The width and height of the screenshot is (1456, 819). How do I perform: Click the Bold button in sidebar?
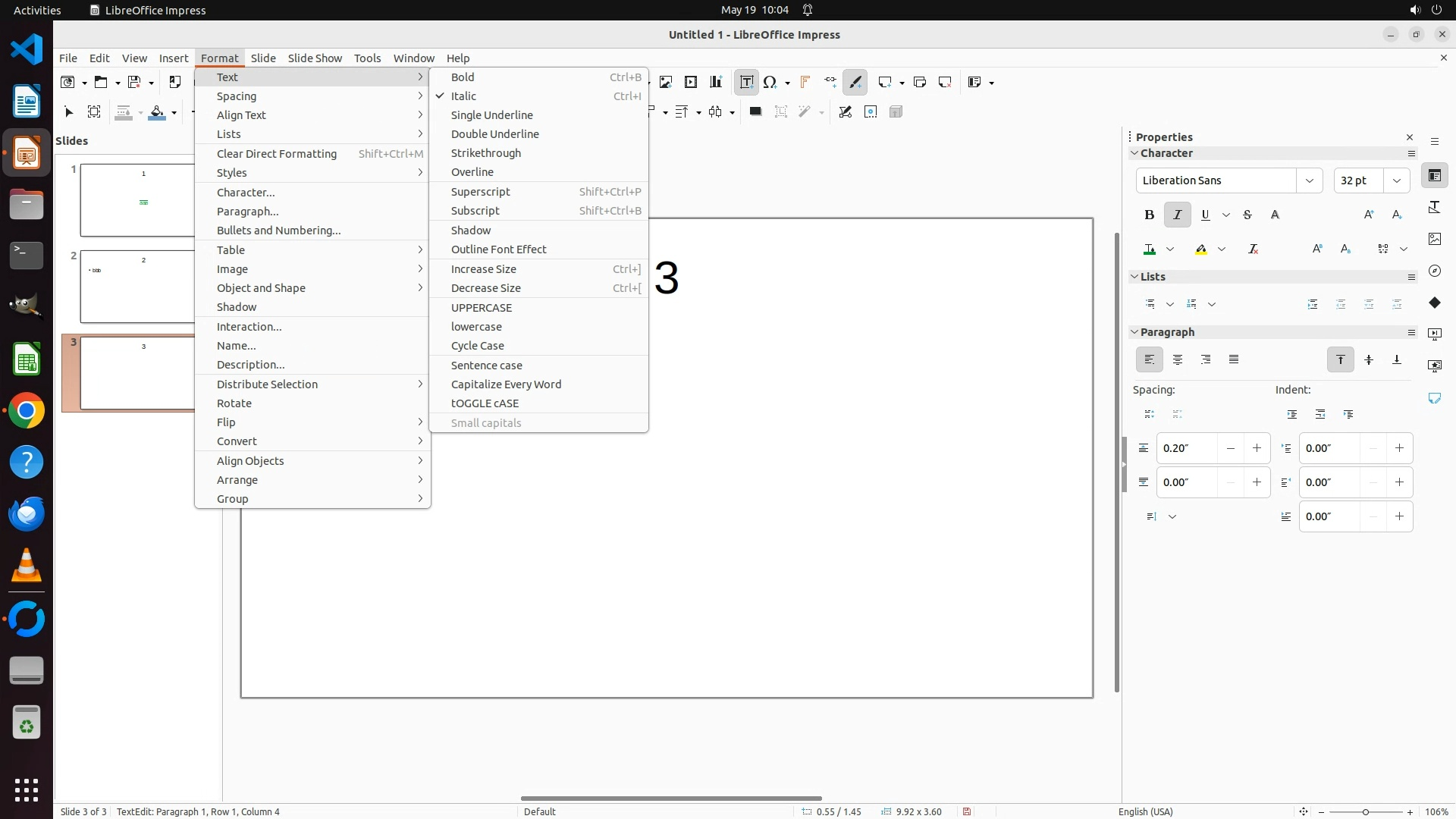click(1149, 215)
